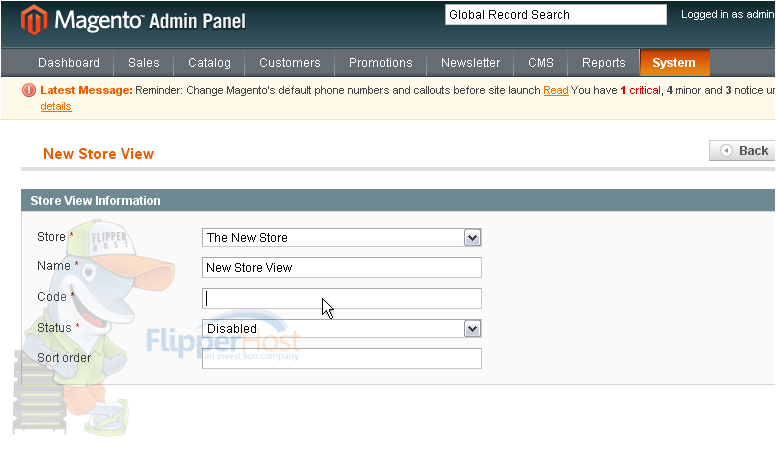Open the Newsletter menu
Image resolution: width=776 pixels, height=450 pixels.
[470, 63]
